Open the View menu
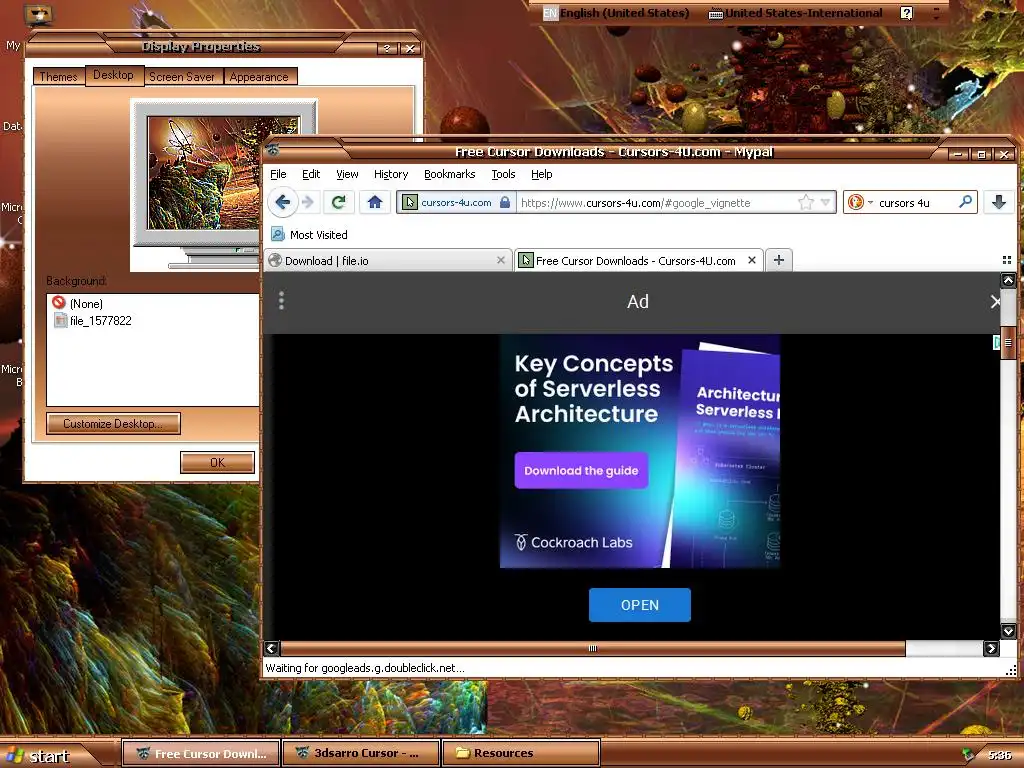This screenshot has width=1024, height=768. tap(347, 174)
